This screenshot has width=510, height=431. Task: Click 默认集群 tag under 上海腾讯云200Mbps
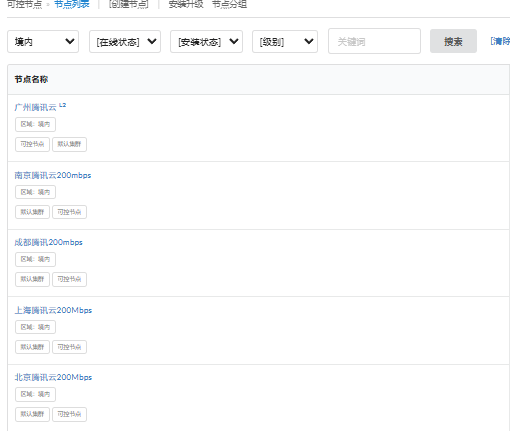[32, 347]
